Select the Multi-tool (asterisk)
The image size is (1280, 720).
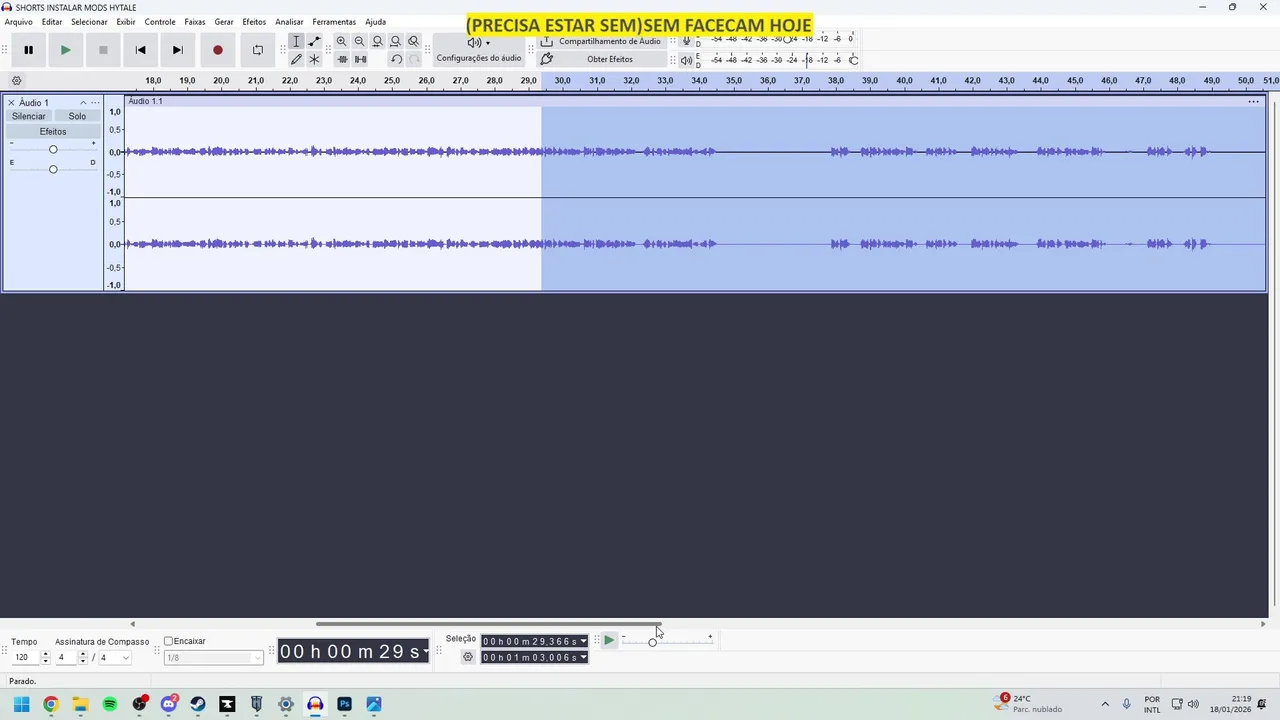[314, 59]
